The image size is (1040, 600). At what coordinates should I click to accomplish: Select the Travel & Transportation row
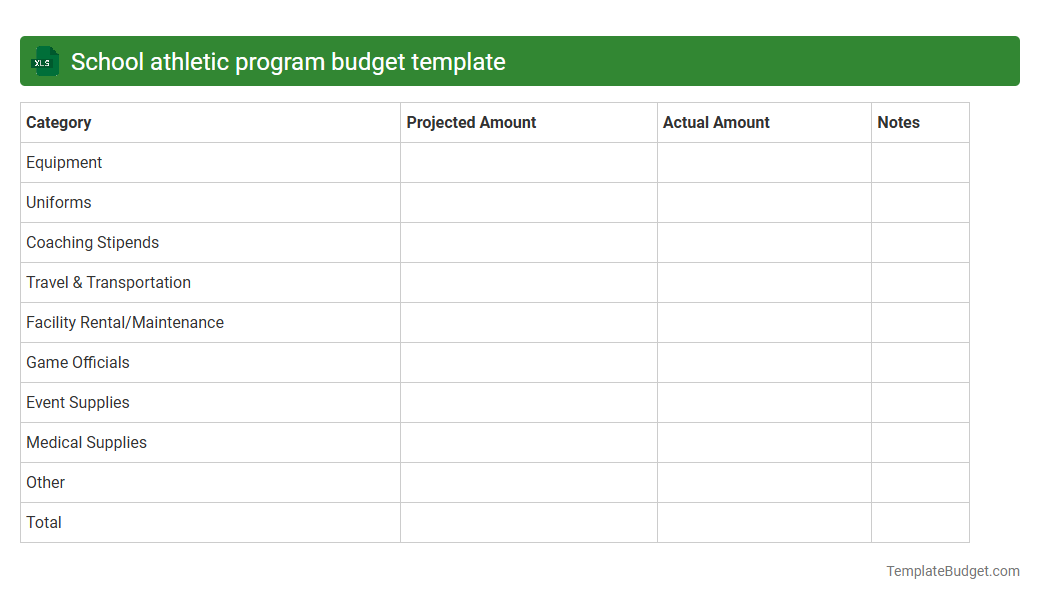point(108,282)
